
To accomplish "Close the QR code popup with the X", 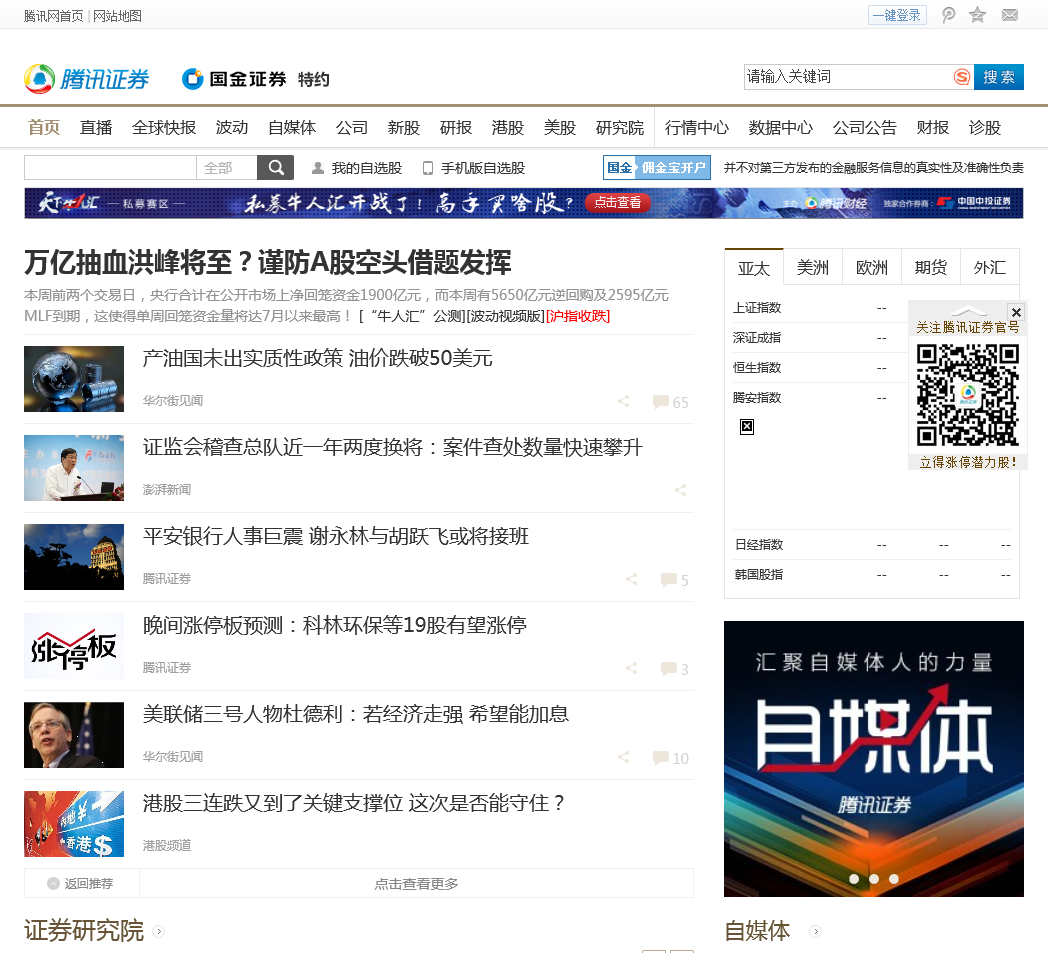I will point(1016,311).
